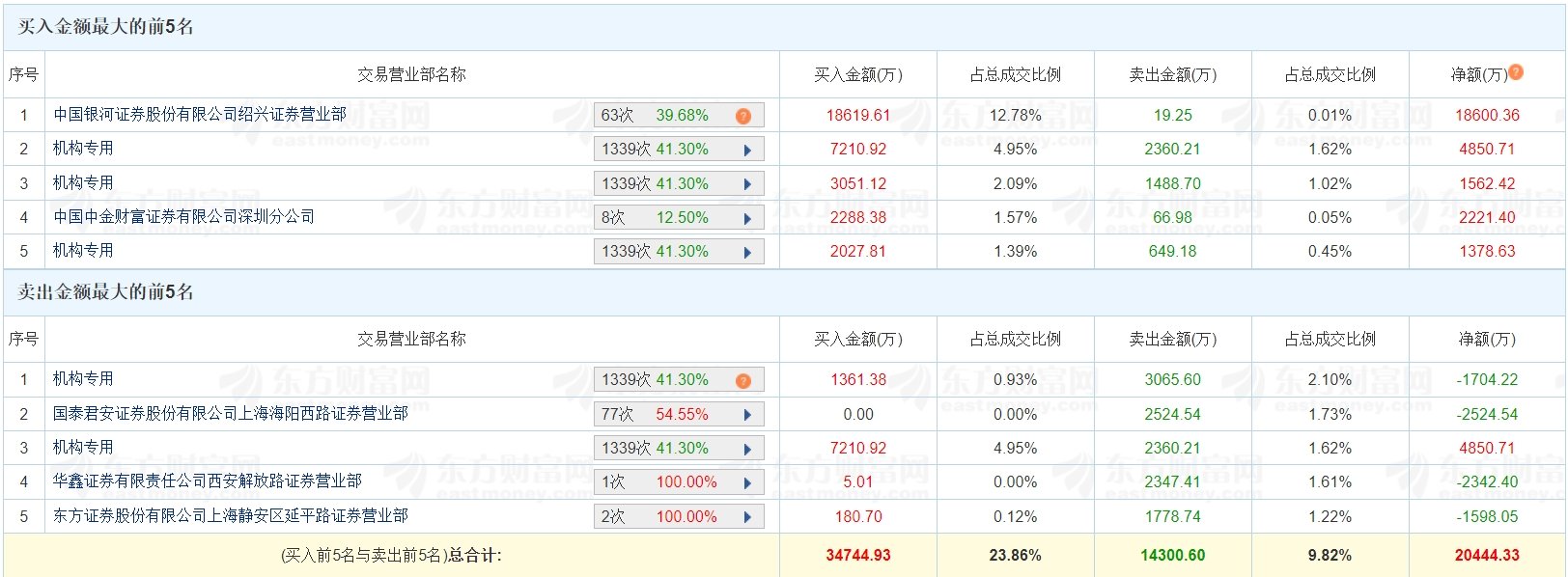Open 中国中金财富证券有限公司深圳分公司 link
The height and width of the screenshot is (577, 1568).
point(184,216)
